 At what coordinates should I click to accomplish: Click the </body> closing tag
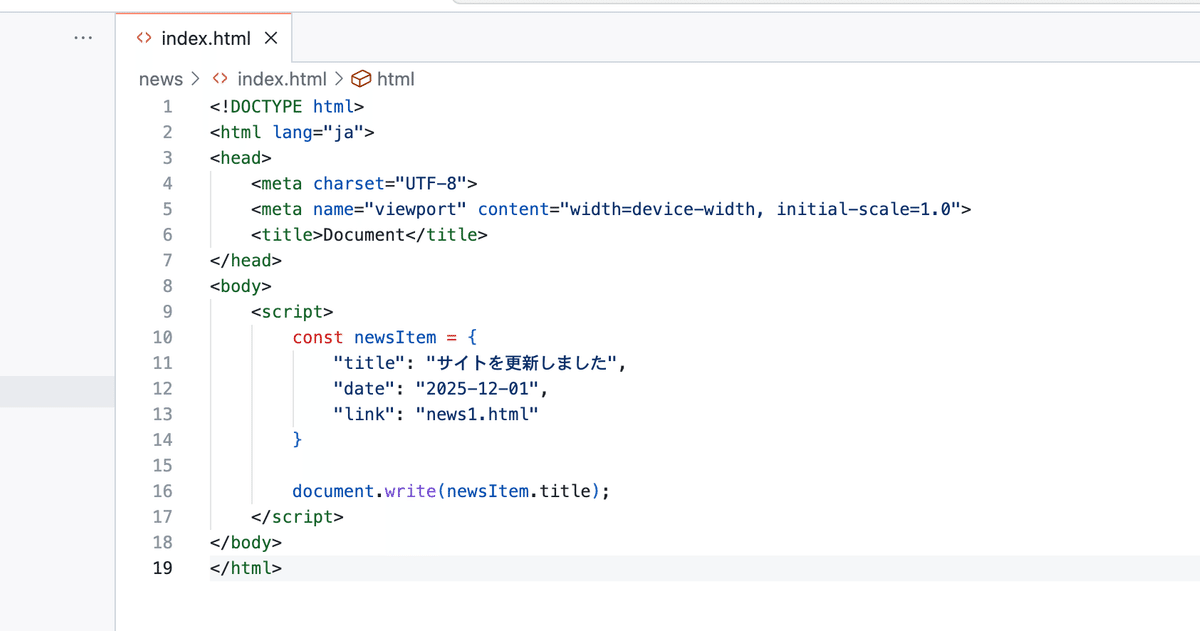pos(246,542)
